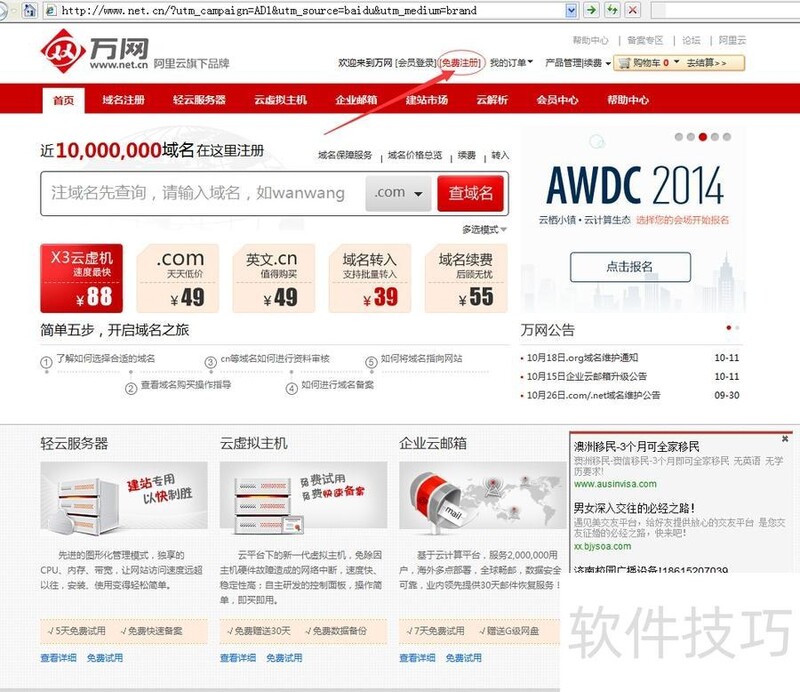Select 轻云服务器 navigation tab
The width and height of the screenshot is (800, 692).
tap(199, 100)
